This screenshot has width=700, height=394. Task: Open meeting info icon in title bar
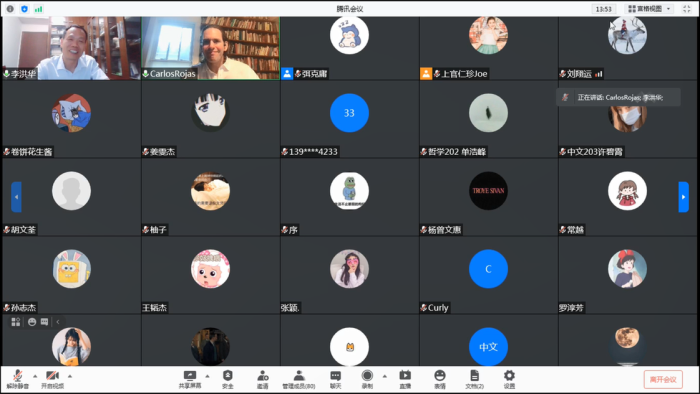click(x=10, y=8)
